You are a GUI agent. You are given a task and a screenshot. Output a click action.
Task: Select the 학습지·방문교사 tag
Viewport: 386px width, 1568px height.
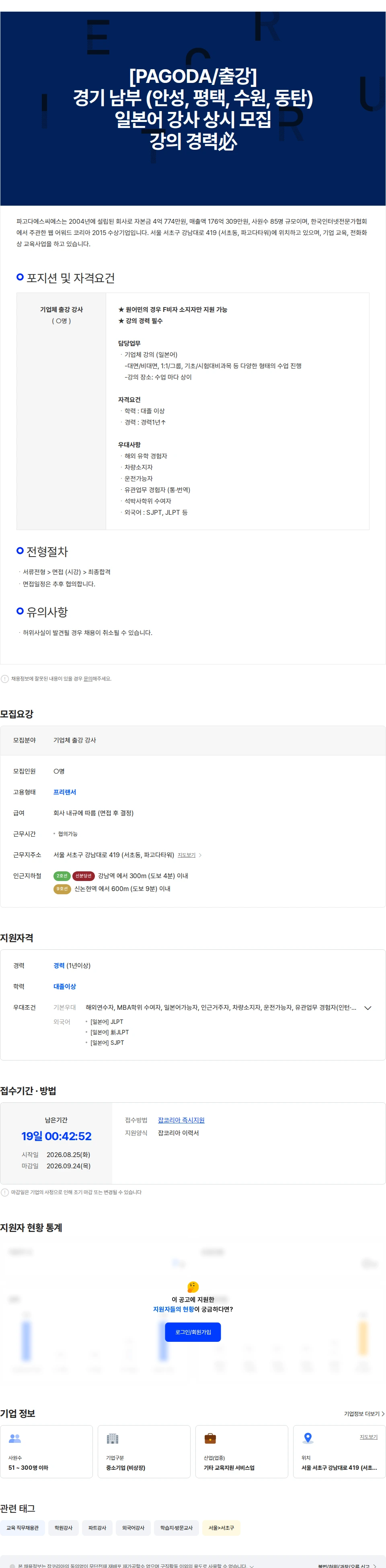tap(176, 1528)
